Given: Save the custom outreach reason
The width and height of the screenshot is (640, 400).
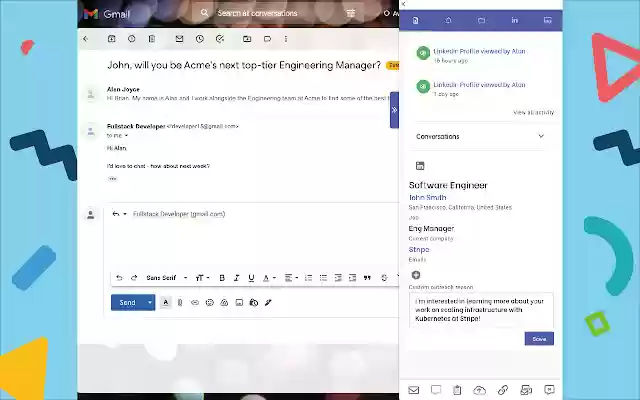Looking at the screenshot, I should click(x=539, y=339).
